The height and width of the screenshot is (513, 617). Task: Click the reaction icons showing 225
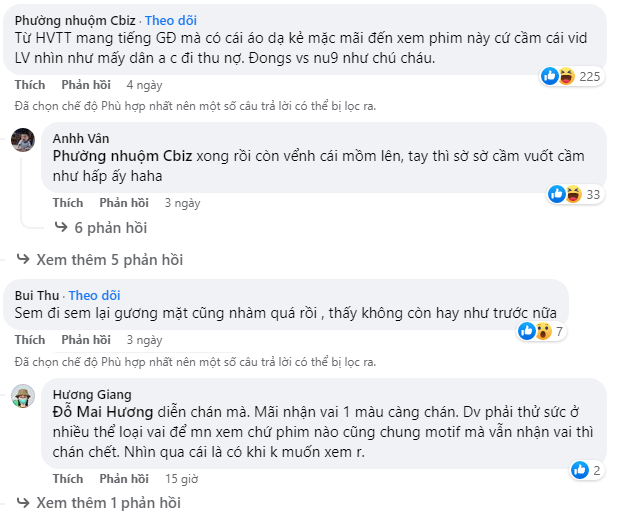coord(557,75)
